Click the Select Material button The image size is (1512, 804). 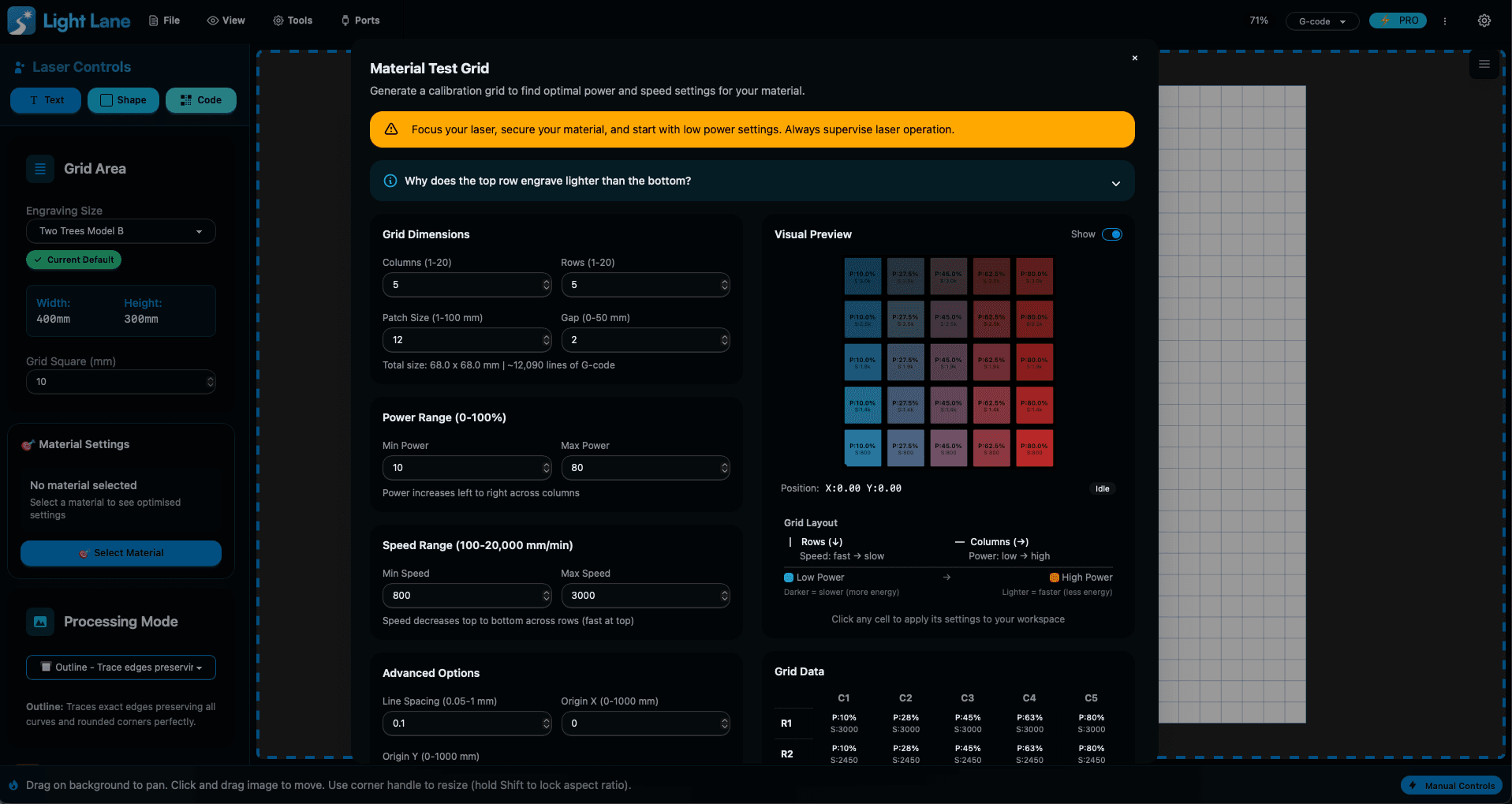tap(121, 553)
